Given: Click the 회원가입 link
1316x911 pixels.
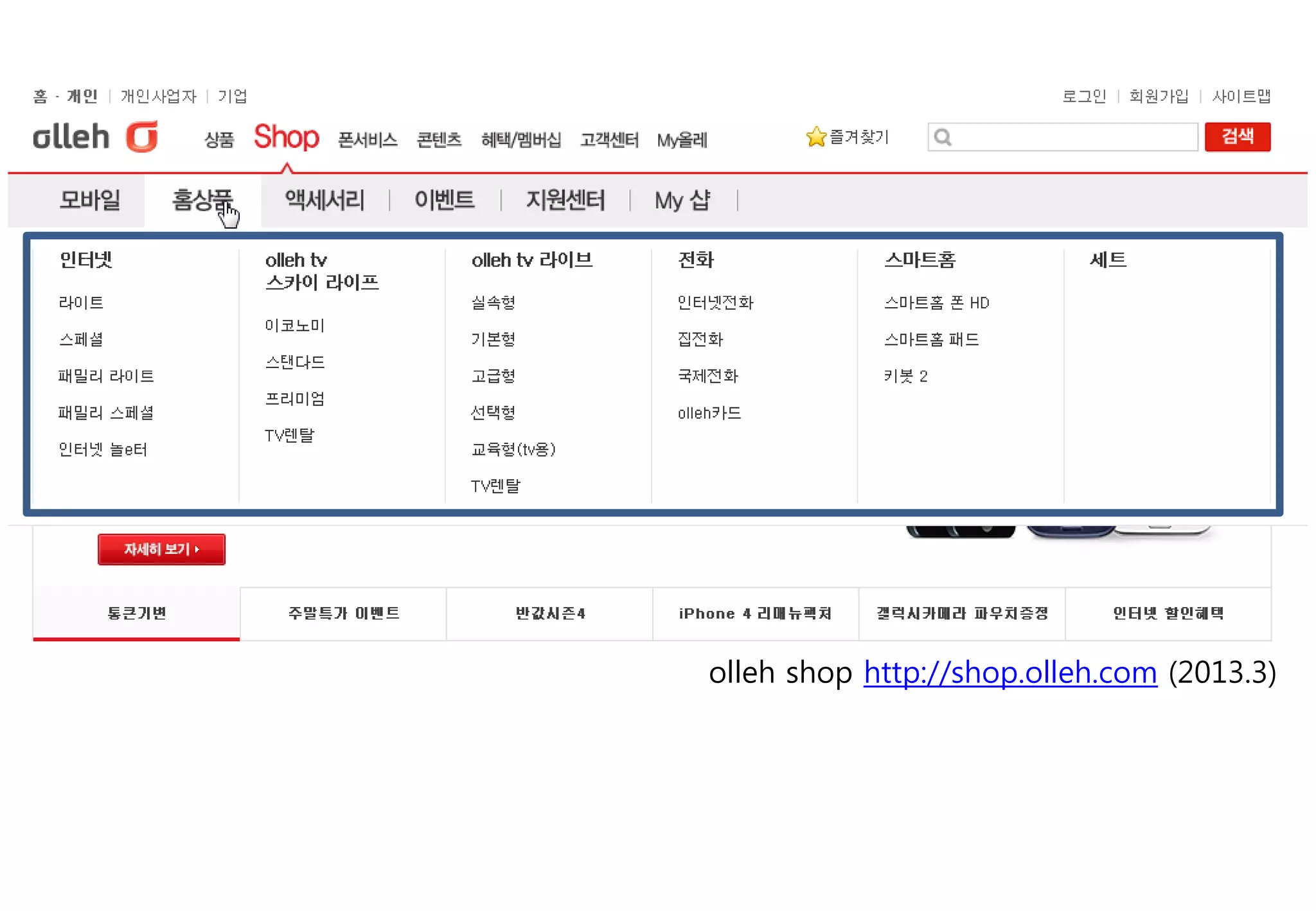Looking at the screenshot, I should pos(1159,96).
